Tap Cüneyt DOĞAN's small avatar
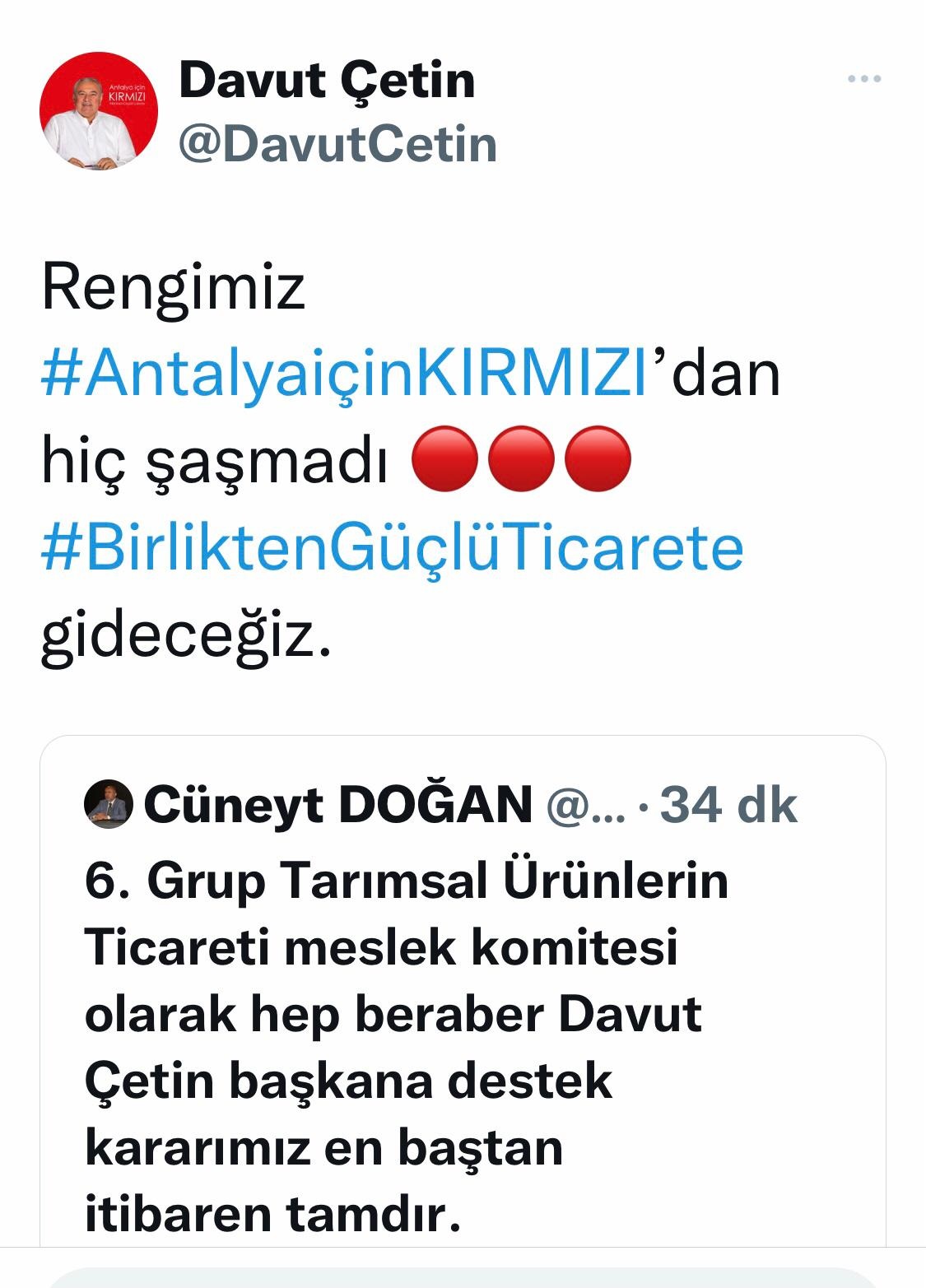 click(109, 804)
